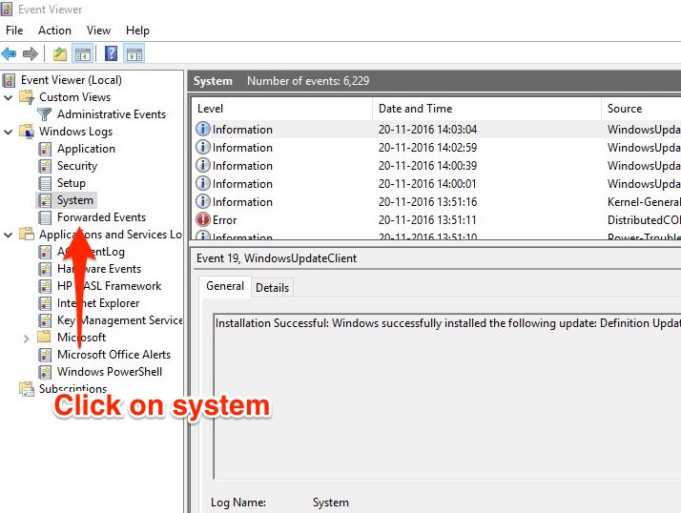Collapse Applications and Services Logs node
The height and width of the screenshot is (513, 681).
pyautogui.click(x=8, y=235)
